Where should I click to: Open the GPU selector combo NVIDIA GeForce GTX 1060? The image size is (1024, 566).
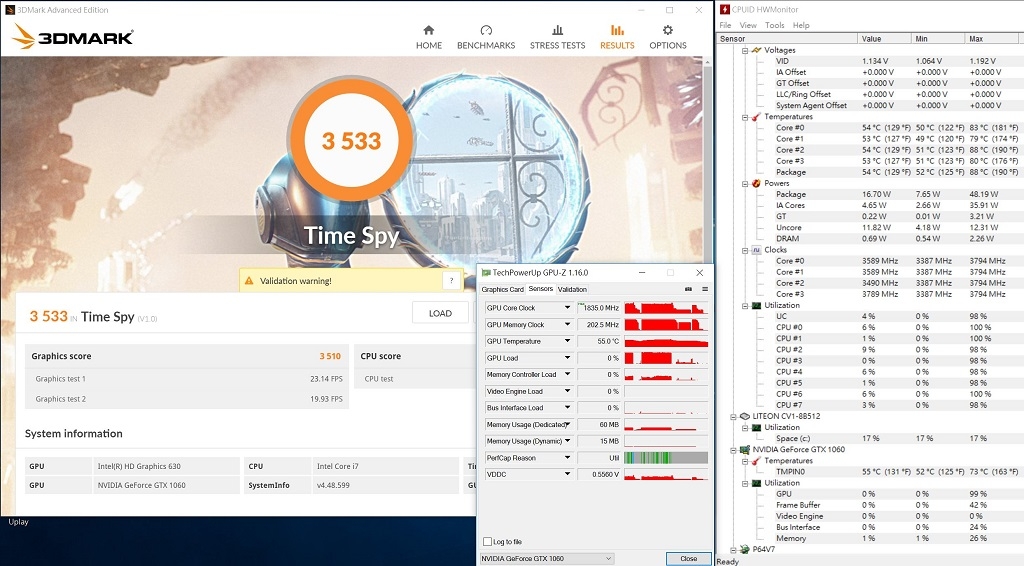[x=547, y=558]
